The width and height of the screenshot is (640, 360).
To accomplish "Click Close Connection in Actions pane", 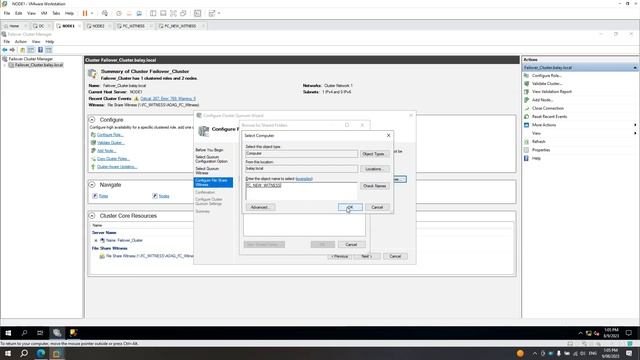I will [548, 108].
